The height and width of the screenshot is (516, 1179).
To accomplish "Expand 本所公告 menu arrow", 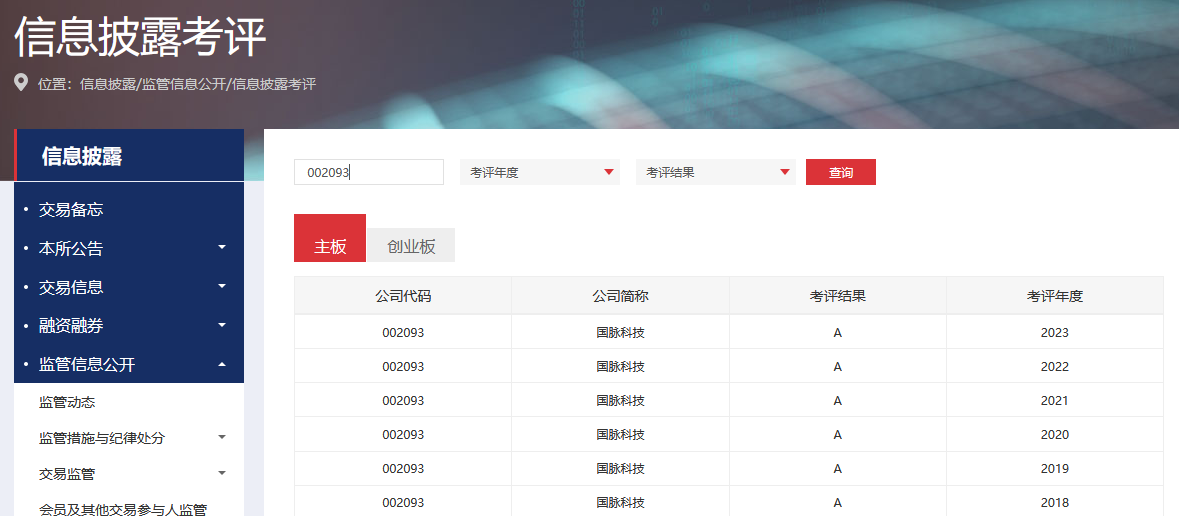I will tap(222, 247).
